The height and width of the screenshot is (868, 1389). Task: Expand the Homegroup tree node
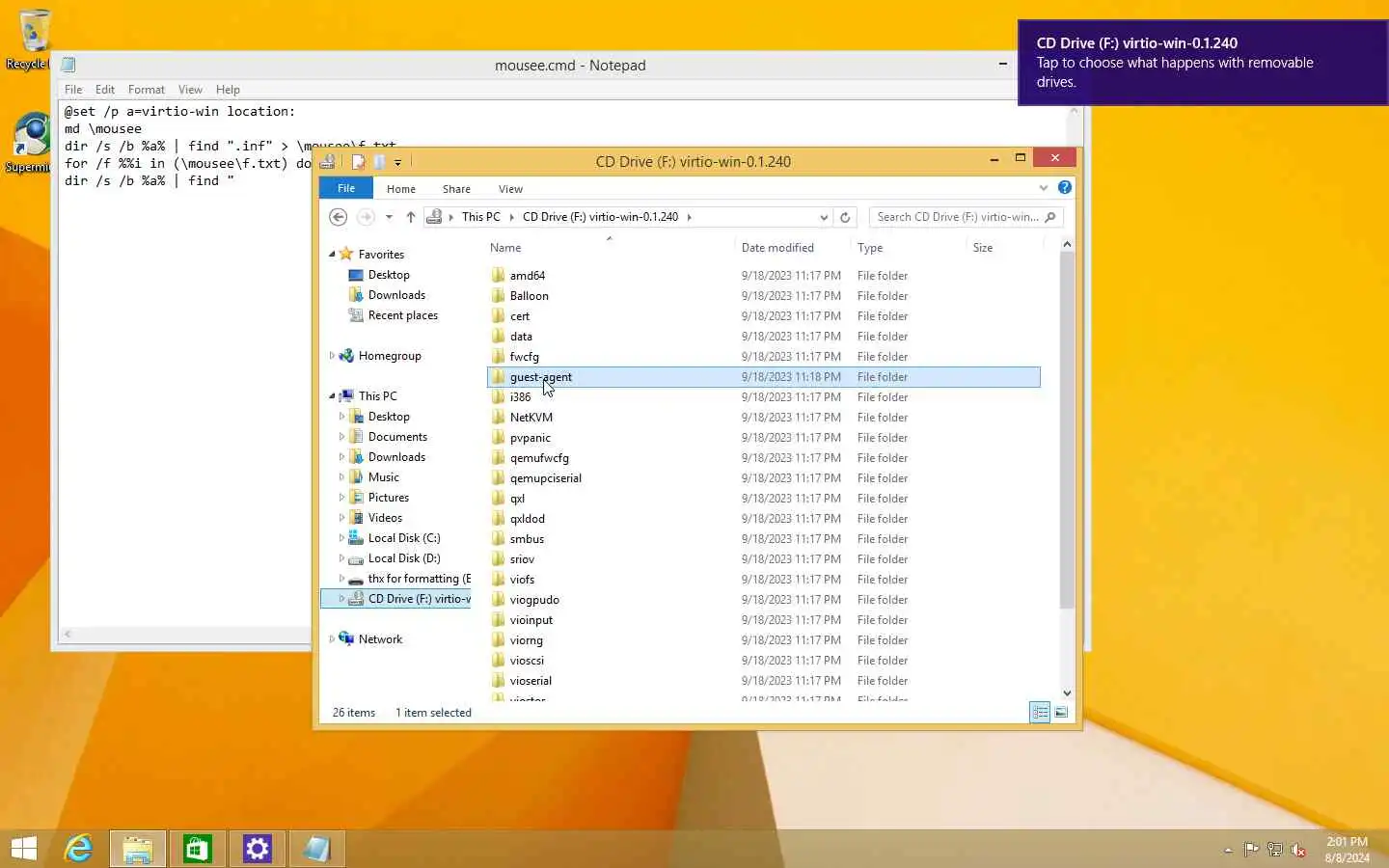(332, 356)
